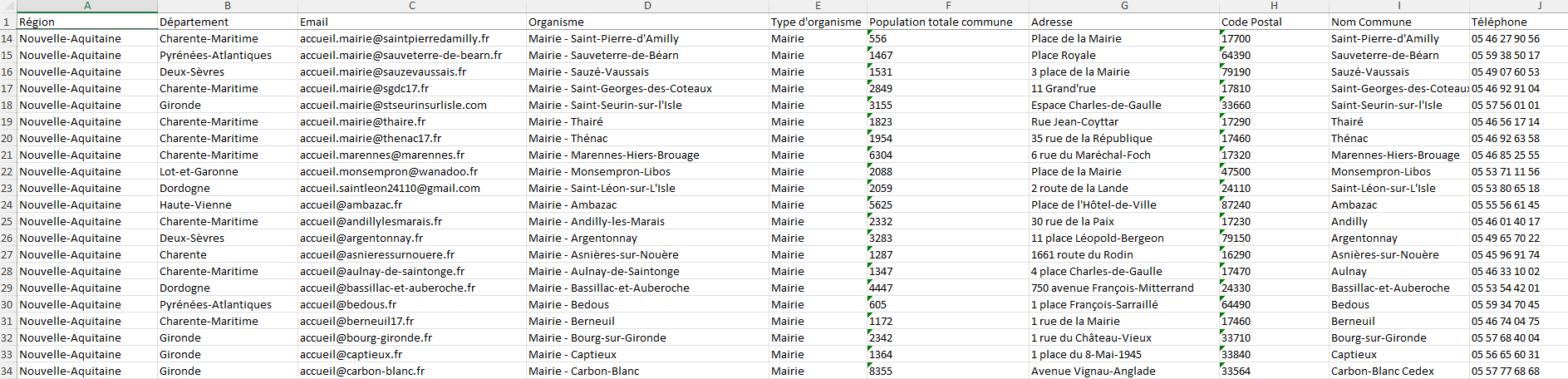This screenshot has width=1568, height=379.
Task: Click the Code Postal header cell
Action: pyautogui.click(x=1274, y=22)
